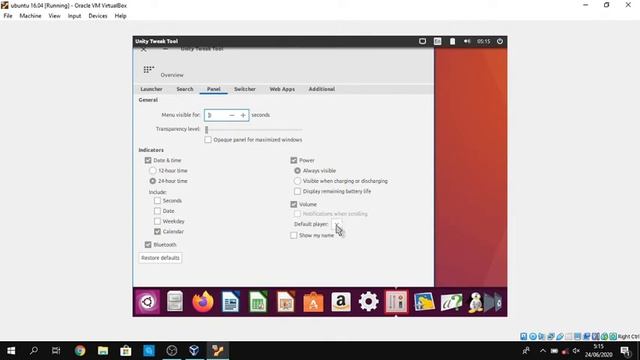Open the VirtualBox Machine menu
The image size is (640, 360).
pos(30,16)
